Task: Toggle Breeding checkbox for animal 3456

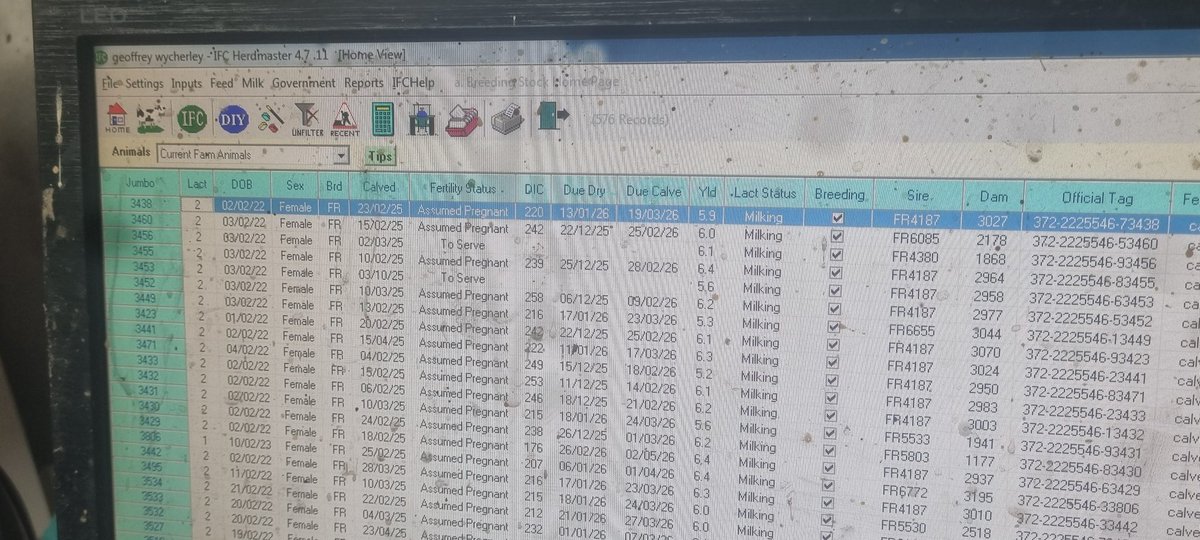Action: (x=836, y=256)
